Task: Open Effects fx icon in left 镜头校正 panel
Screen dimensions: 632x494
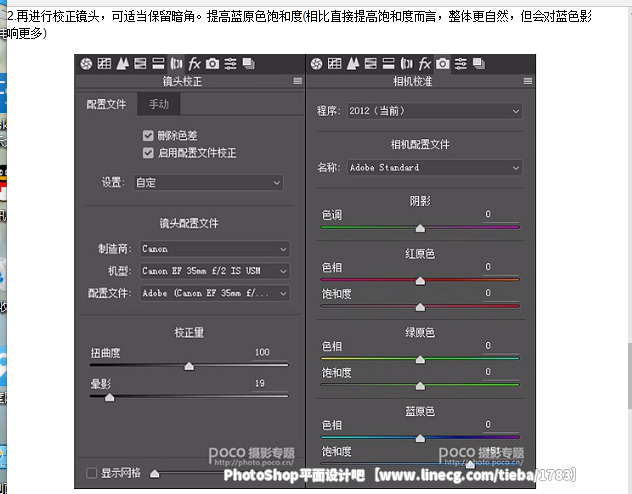Action: pos(194,64)
